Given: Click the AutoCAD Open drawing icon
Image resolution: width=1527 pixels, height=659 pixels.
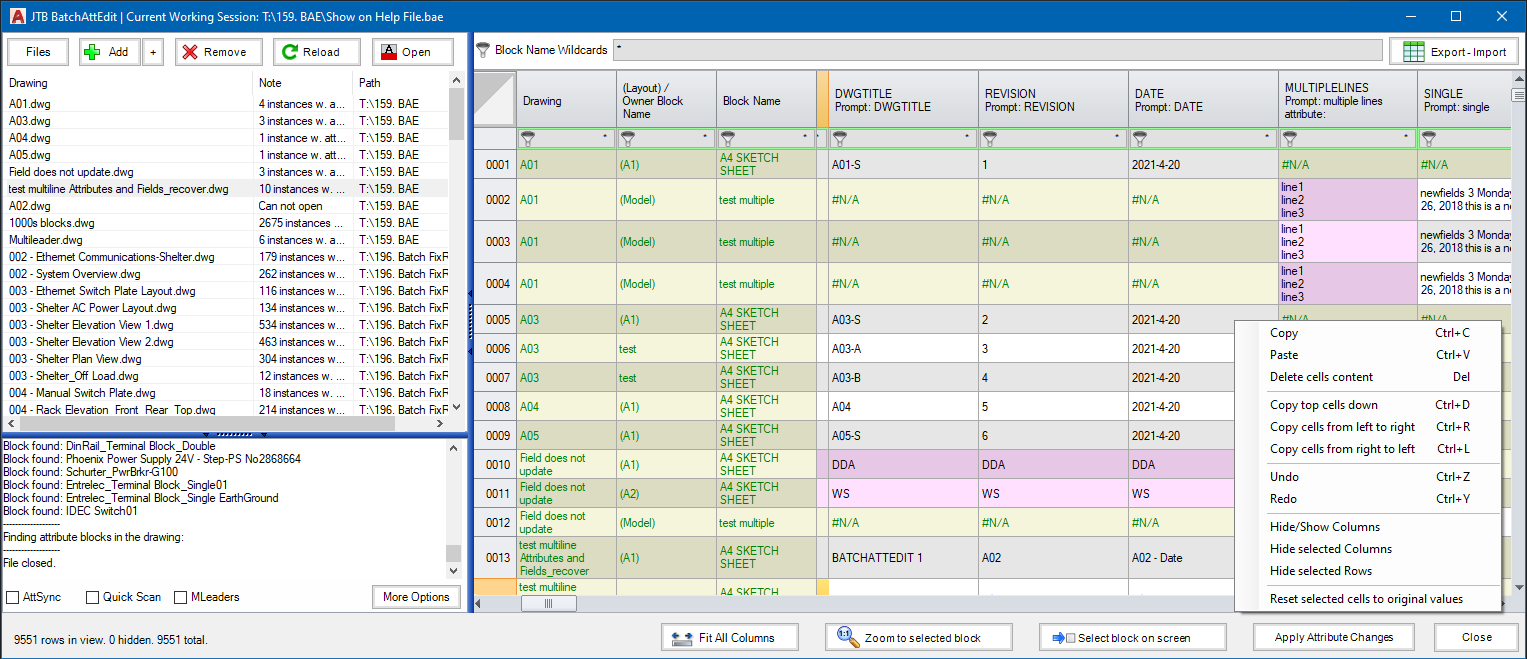Looking at the screenshot, I should [x=388, y=52].
